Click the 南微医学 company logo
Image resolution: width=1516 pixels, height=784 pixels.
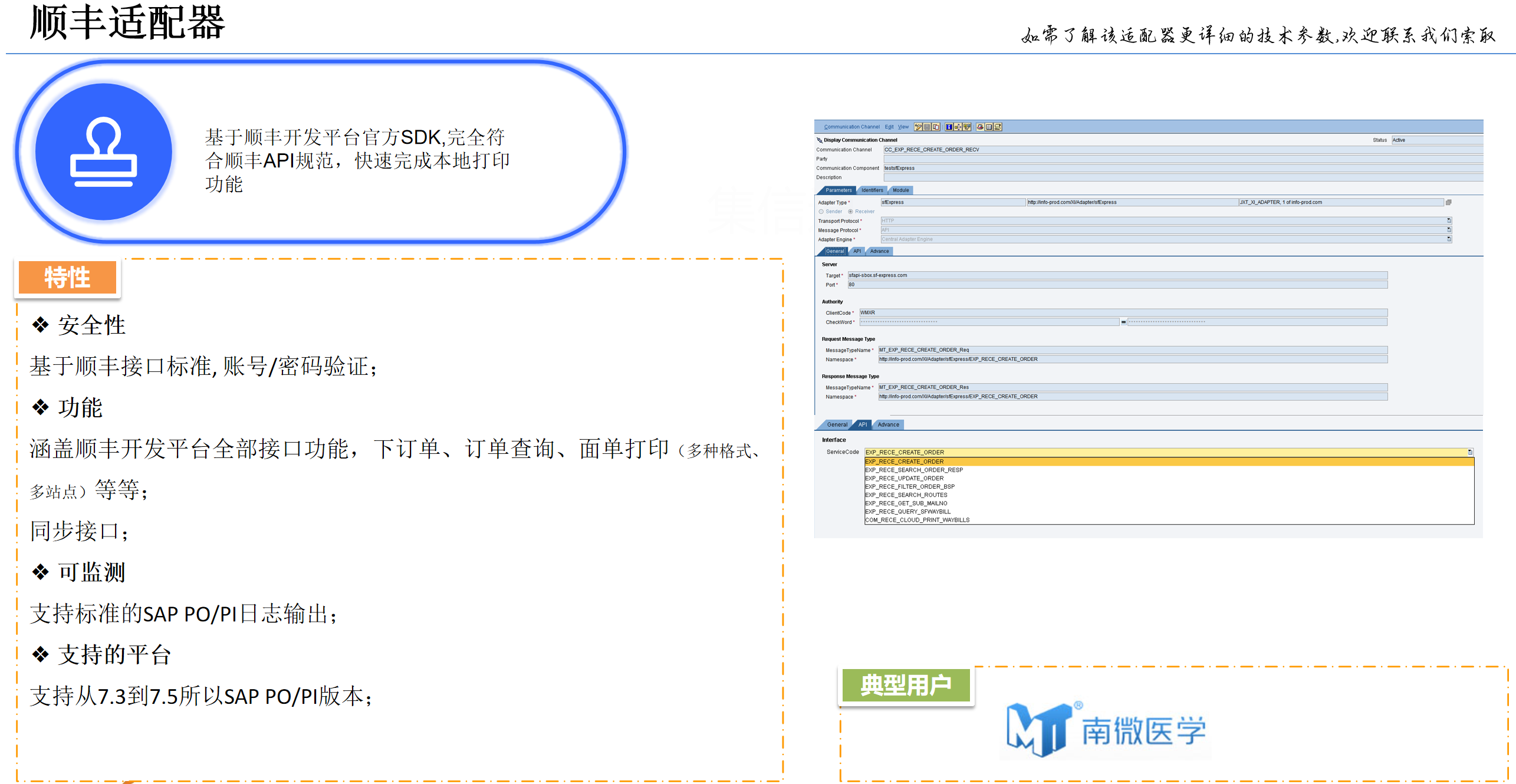[1106, 730]
